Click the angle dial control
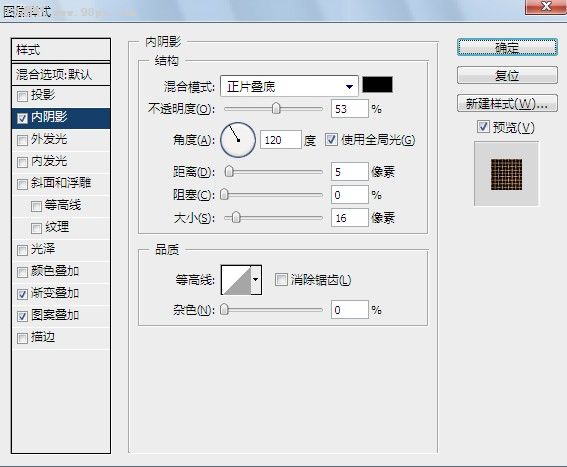 pos(238,140)
